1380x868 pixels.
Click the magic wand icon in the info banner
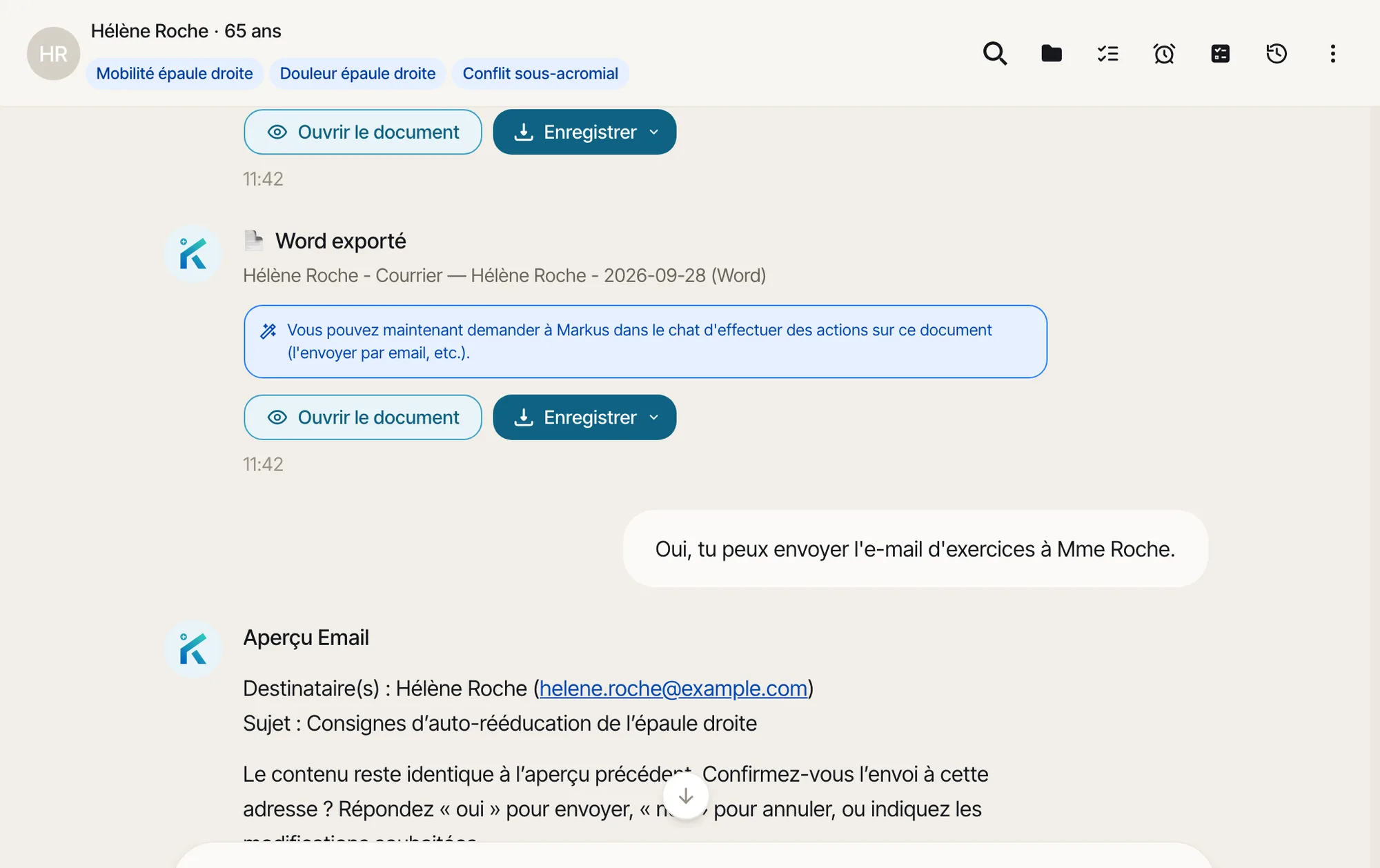pyautogui.click(x=268, y=331)
